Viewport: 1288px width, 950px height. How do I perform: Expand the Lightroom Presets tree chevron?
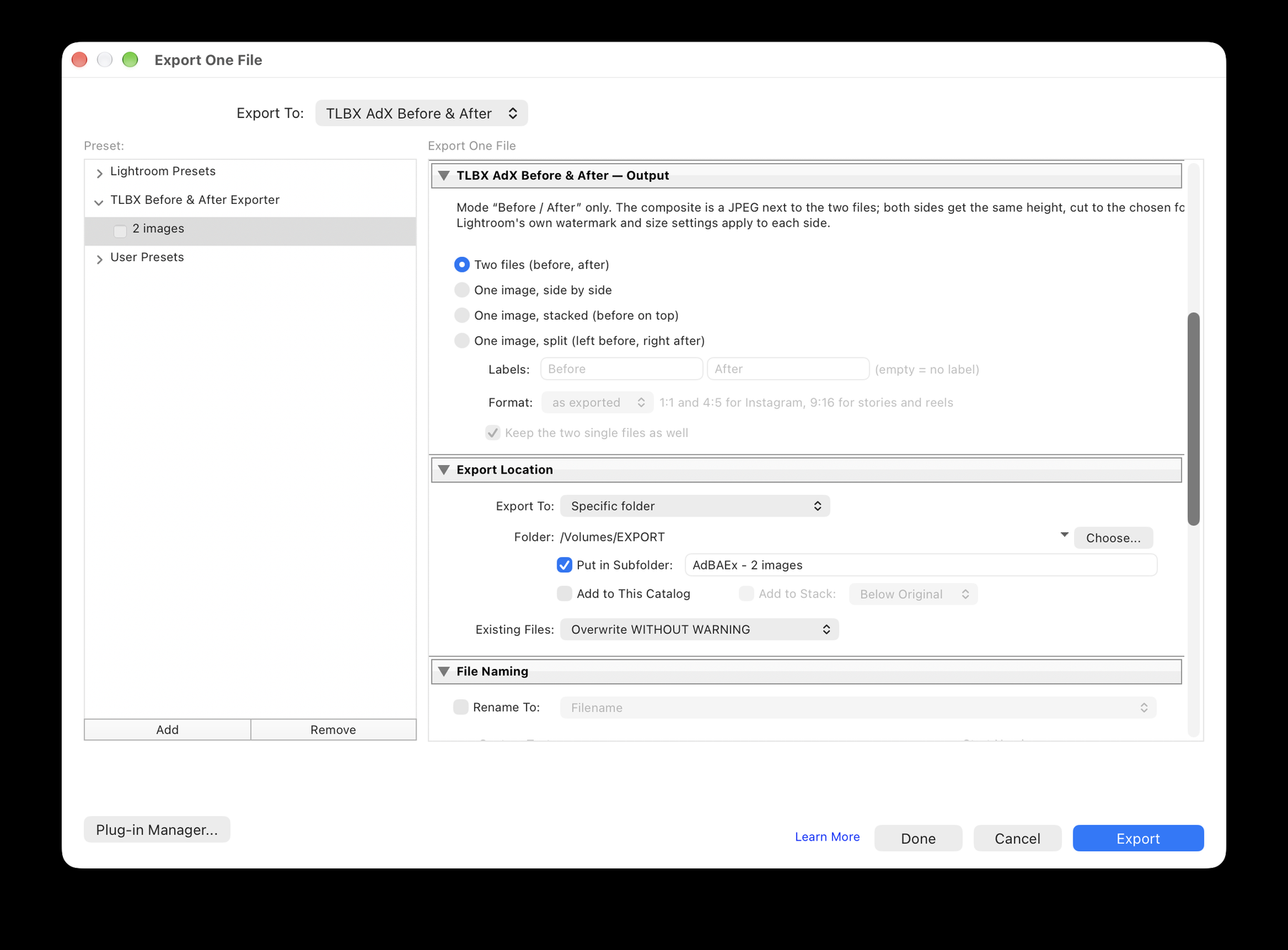point(99,173)
